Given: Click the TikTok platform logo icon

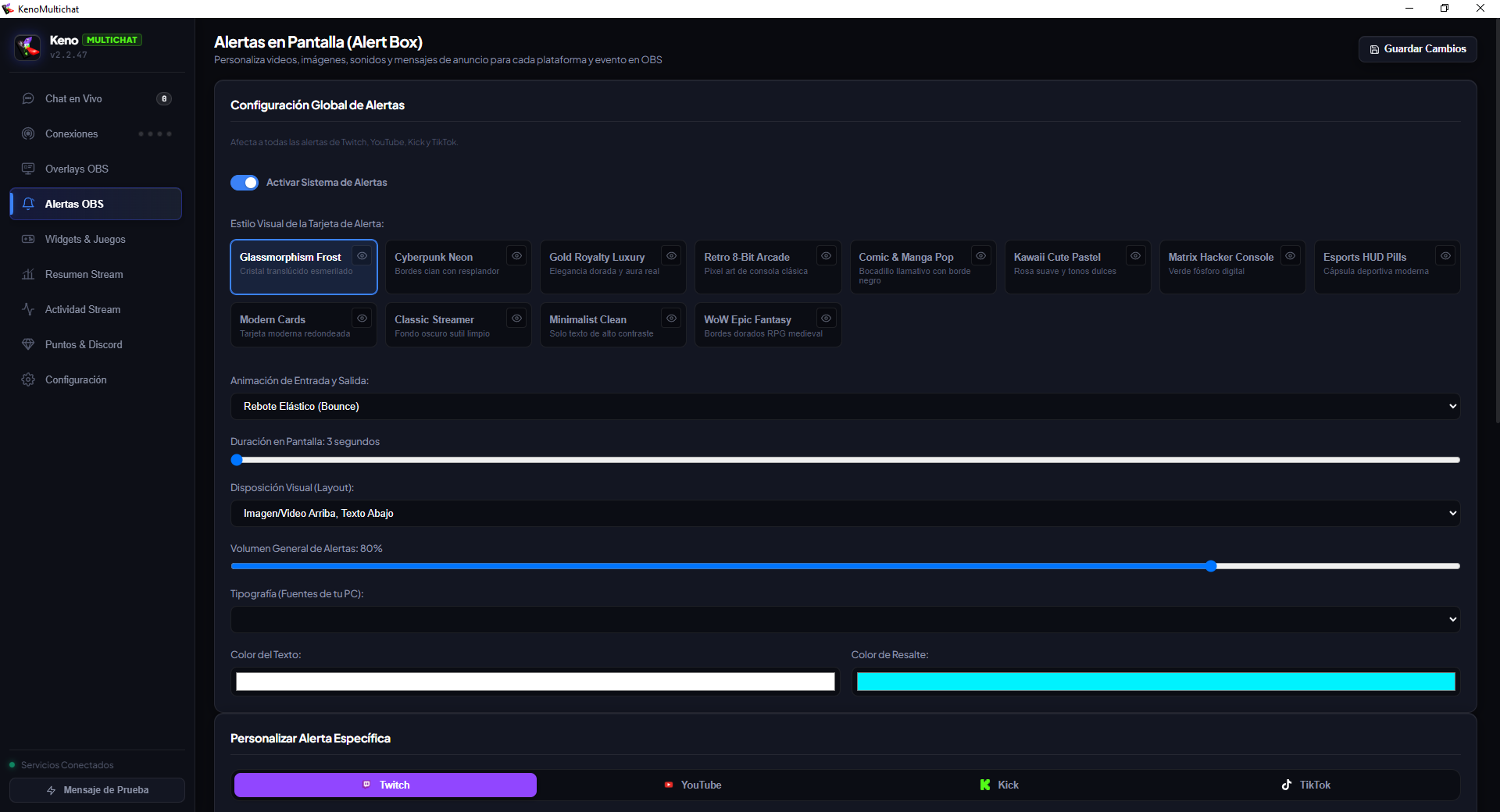Looking at the screenshot, I should pyautogui.click(x=1287, y=785).
